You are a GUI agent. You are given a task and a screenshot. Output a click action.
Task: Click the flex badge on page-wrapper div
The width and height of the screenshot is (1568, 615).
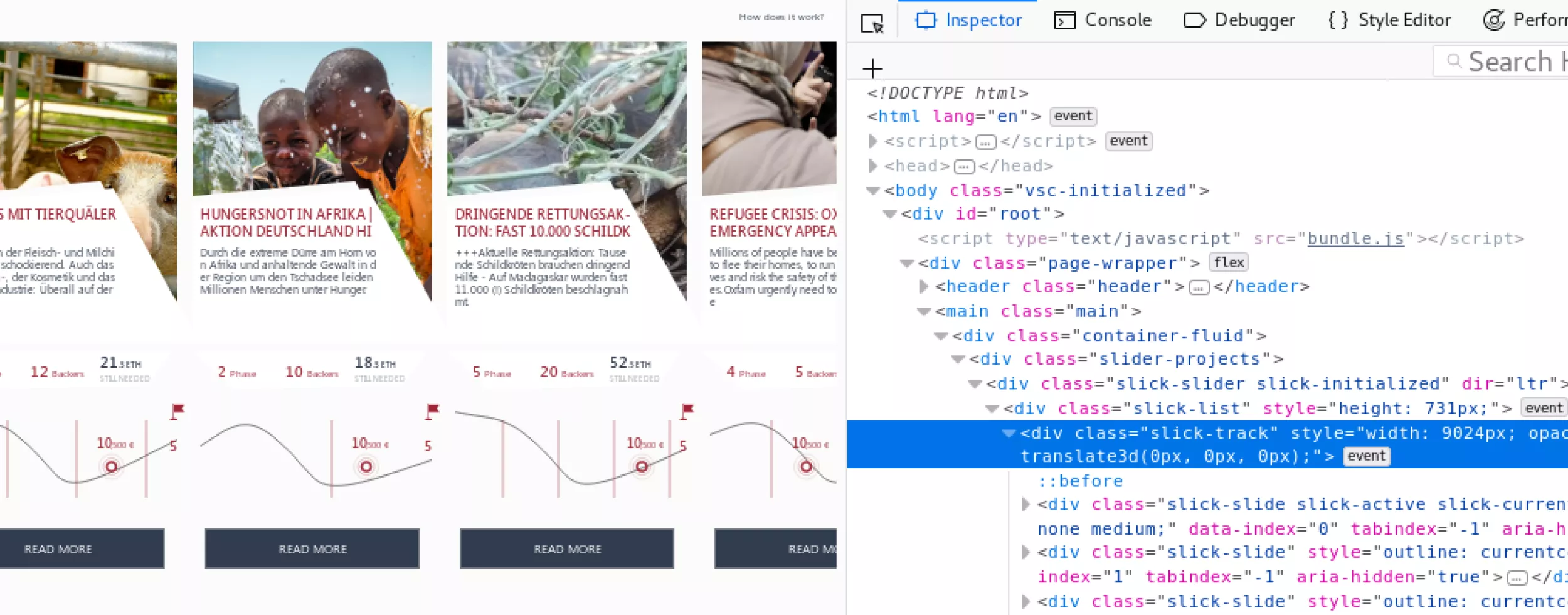coord(1228,262)
